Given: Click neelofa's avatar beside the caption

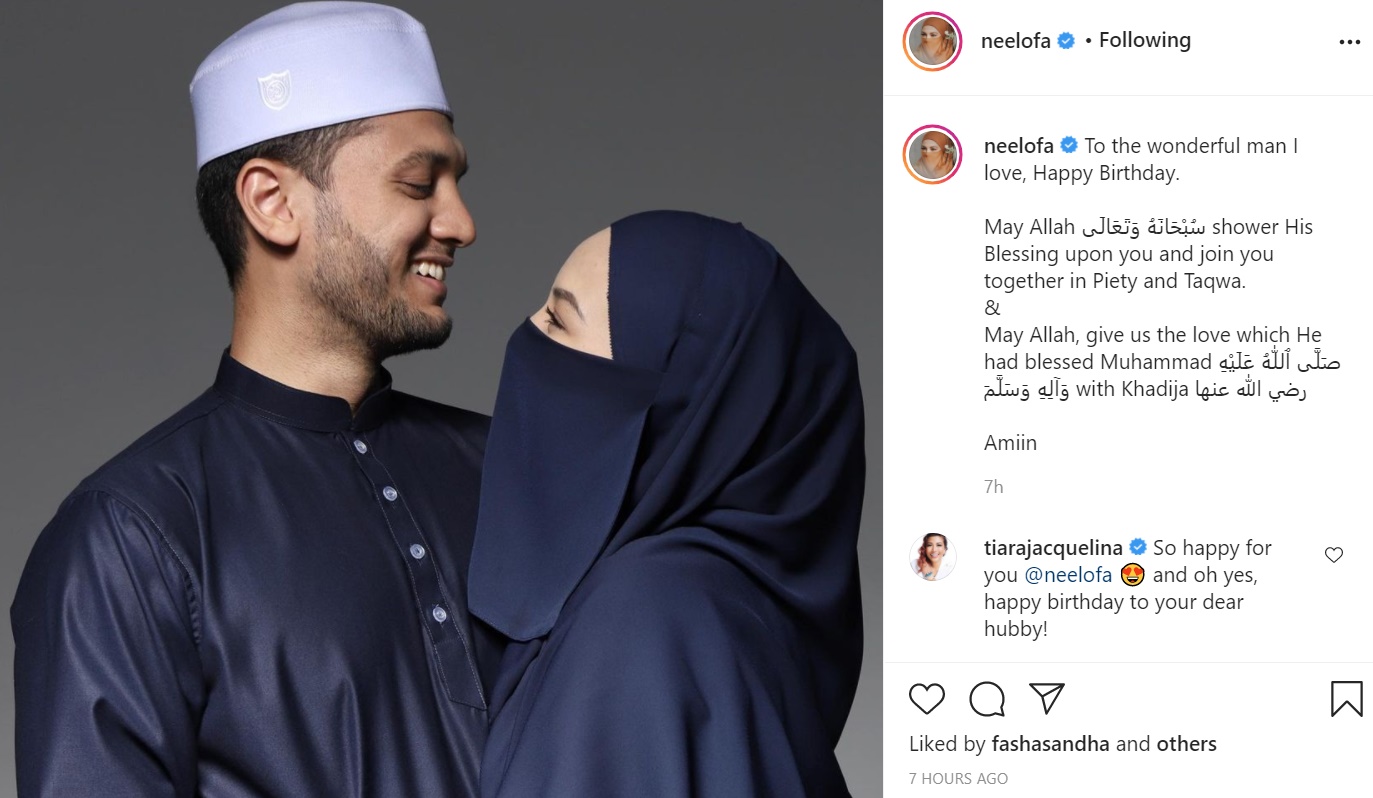Looking at the screenshot, I should (932, 155).
